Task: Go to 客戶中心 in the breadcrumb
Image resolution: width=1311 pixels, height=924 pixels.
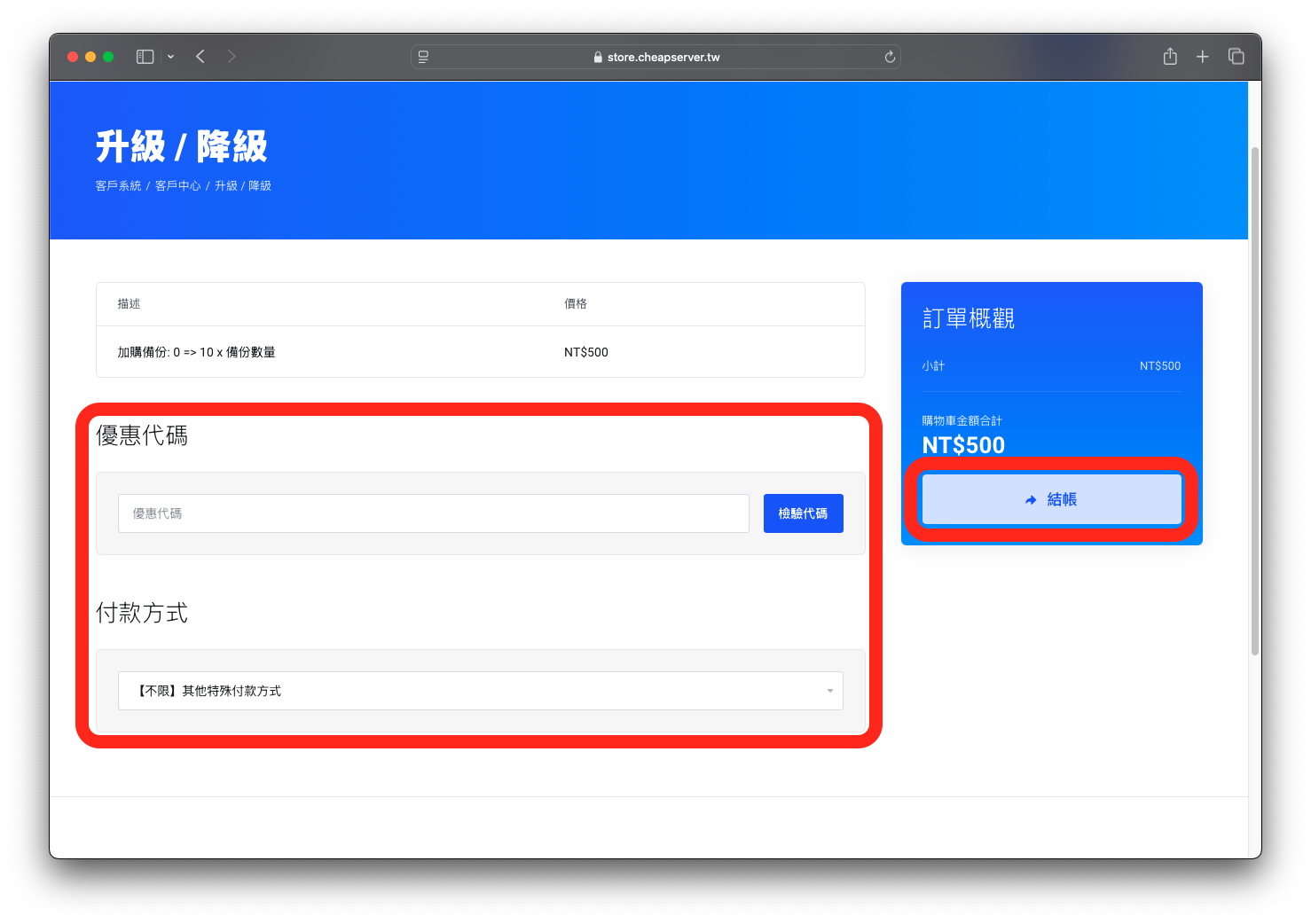Action: click(177, 186)
